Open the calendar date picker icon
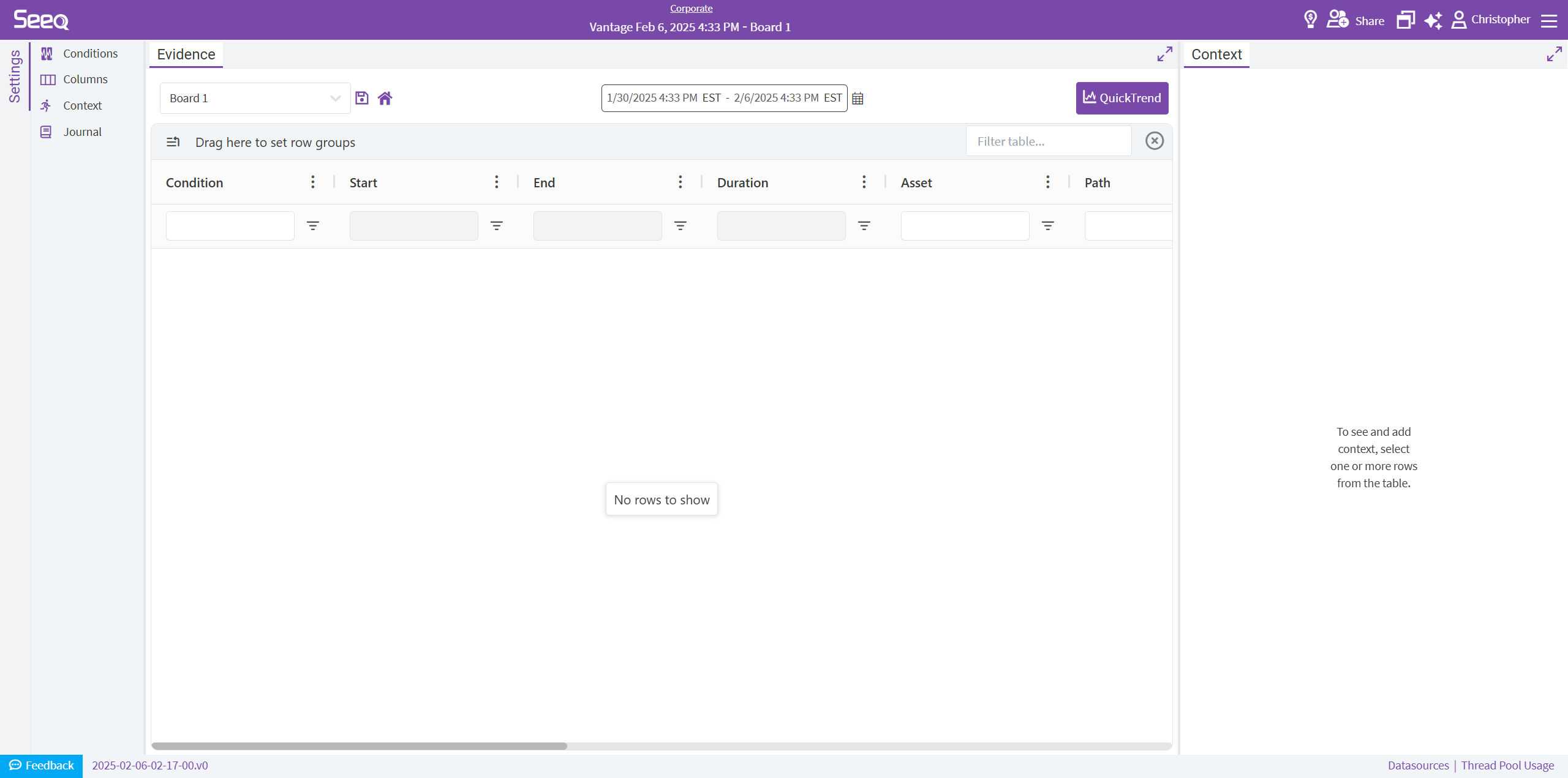Image resolution: width=1568 pixels, height=778 pixels. 858,99
